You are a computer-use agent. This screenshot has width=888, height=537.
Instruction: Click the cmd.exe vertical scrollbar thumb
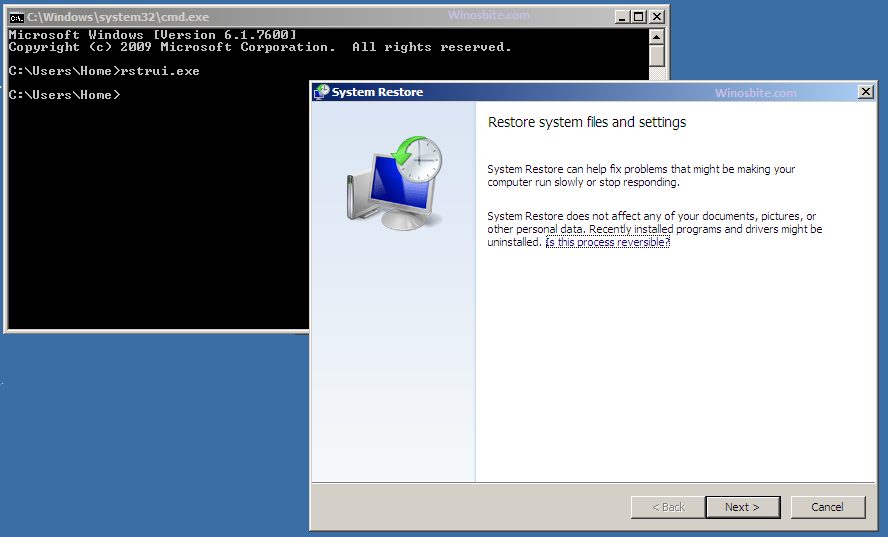pyautogui.click(x=656, y=56)
